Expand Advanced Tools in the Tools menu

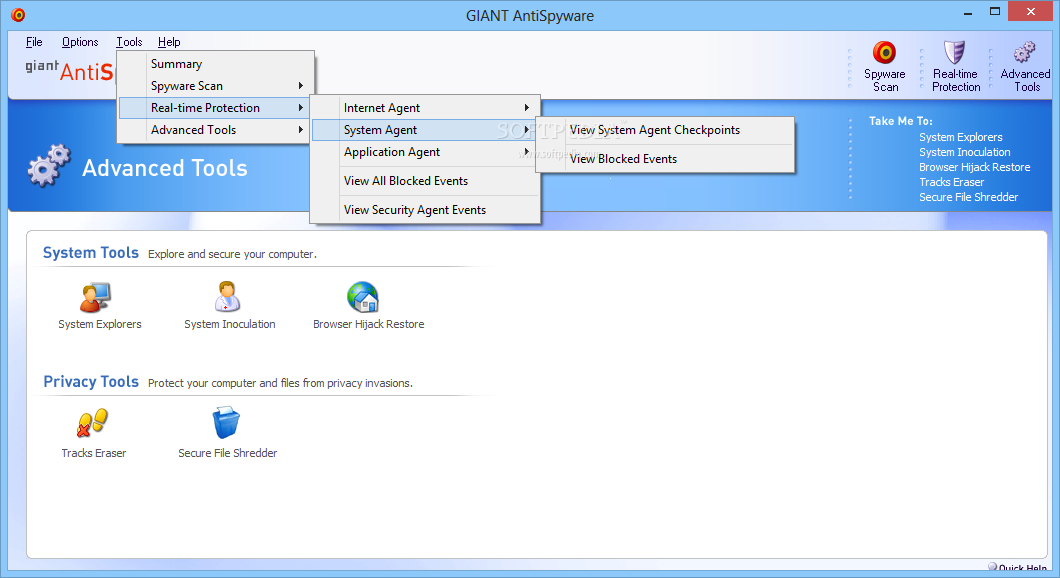coord(216,130)
